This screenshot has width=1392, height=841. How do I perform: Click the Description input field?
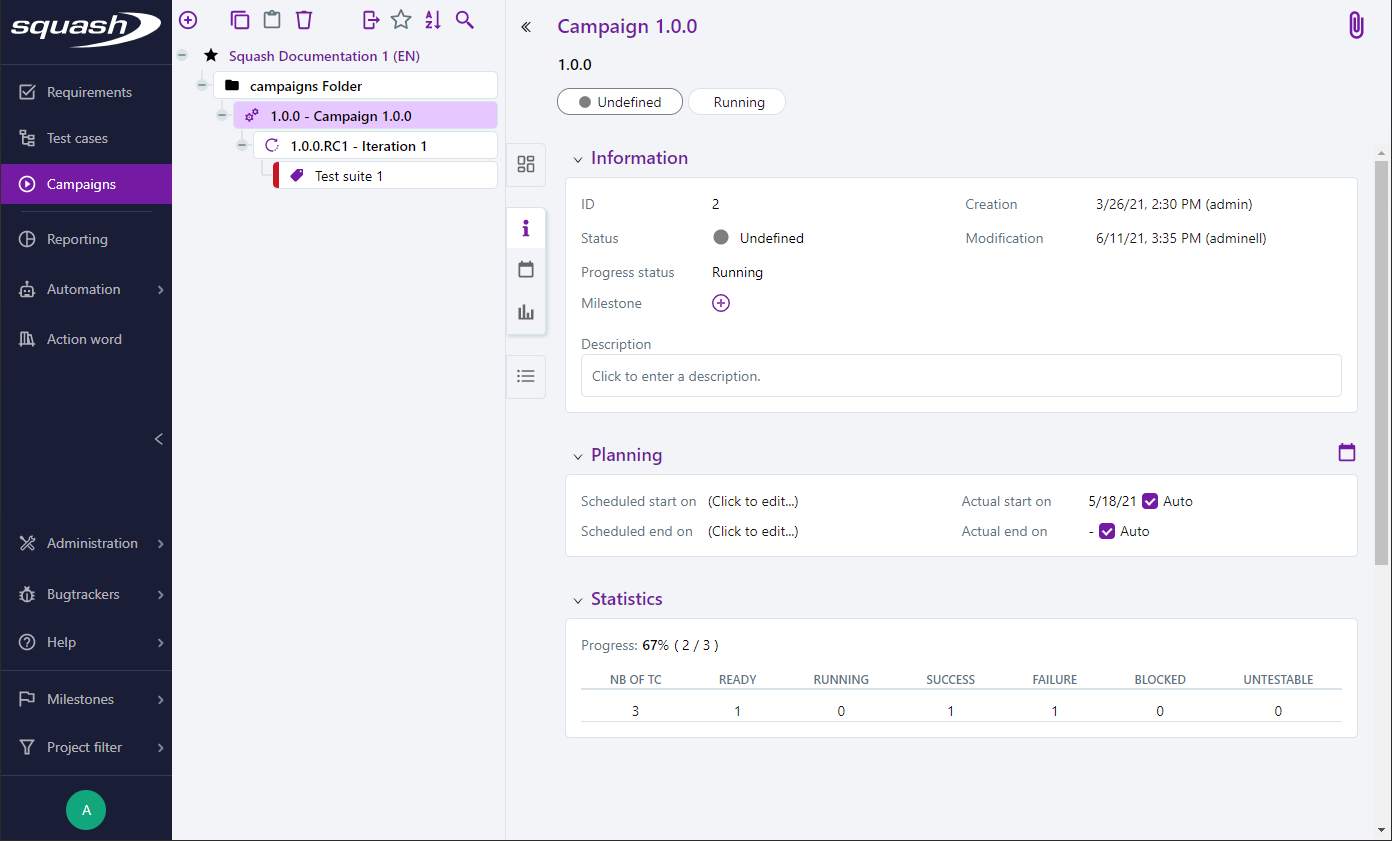pos(960,376)
